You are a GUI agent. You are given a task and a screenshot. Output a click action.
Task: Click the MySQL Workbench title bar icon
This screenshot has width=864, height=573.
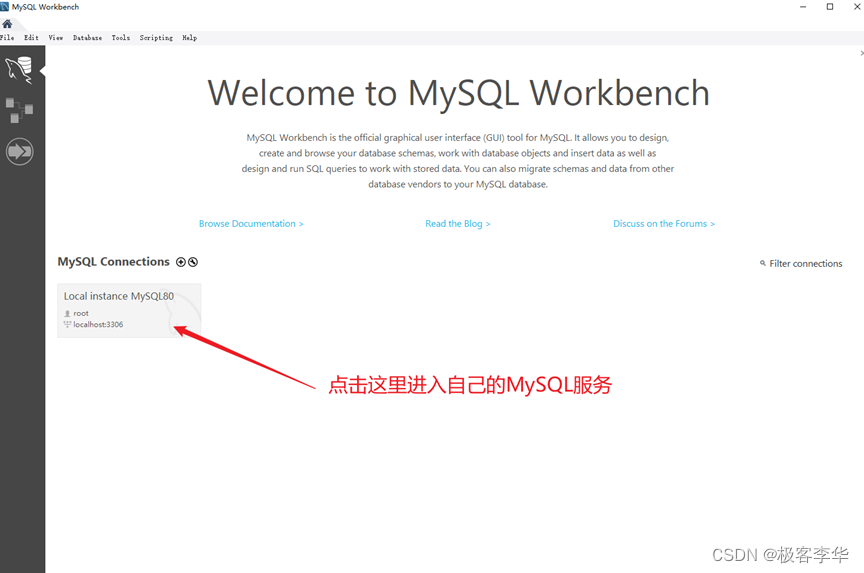(x=5, y=7)
